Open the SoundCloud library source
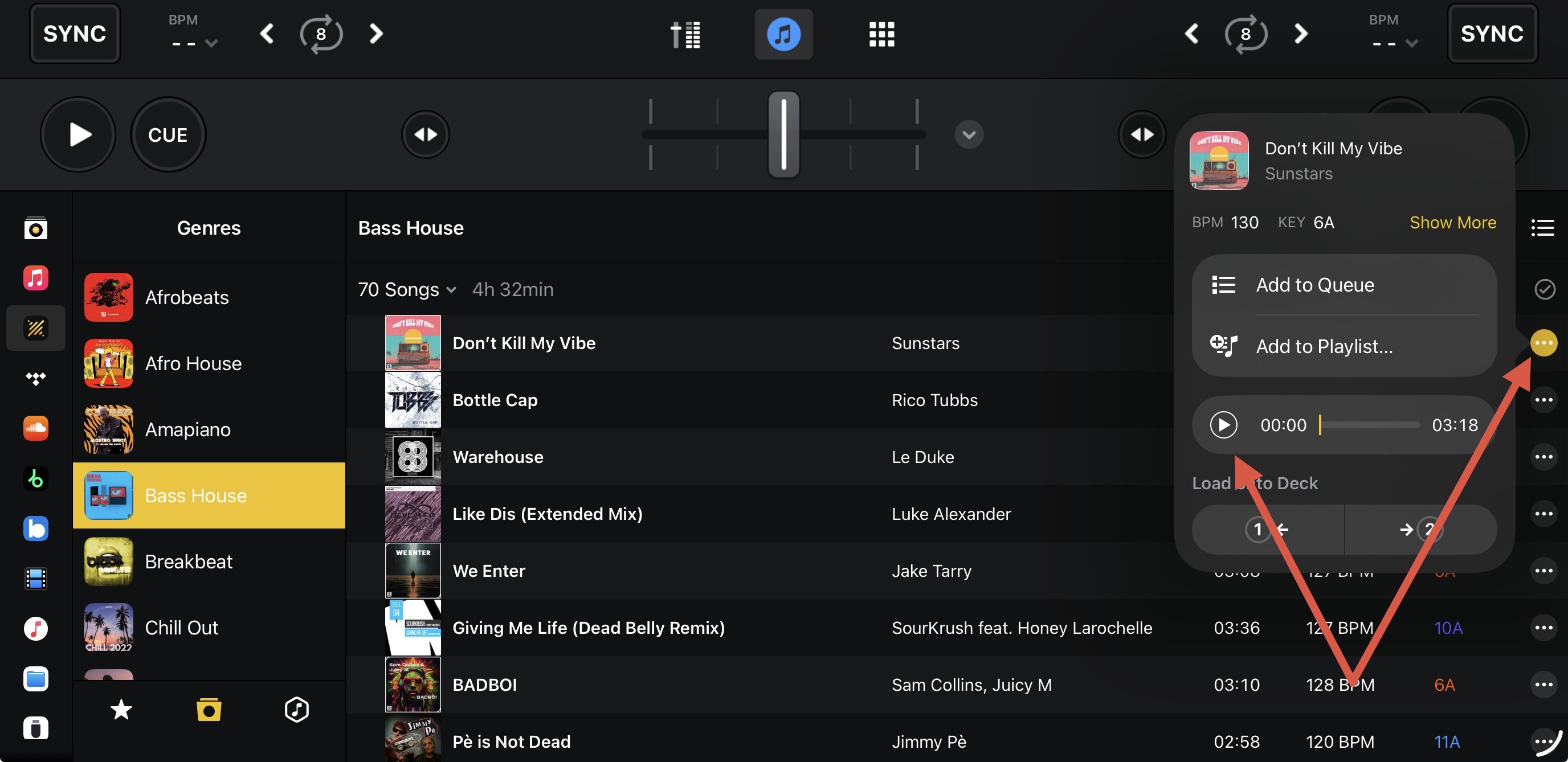 [35, 428]
